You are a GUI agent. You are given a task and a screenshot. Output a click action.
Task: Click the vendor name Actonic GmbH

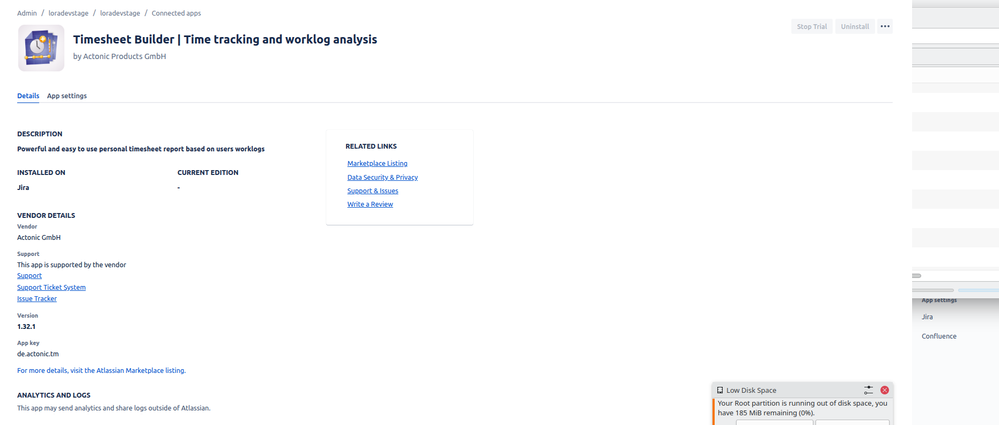coord(39,237)
